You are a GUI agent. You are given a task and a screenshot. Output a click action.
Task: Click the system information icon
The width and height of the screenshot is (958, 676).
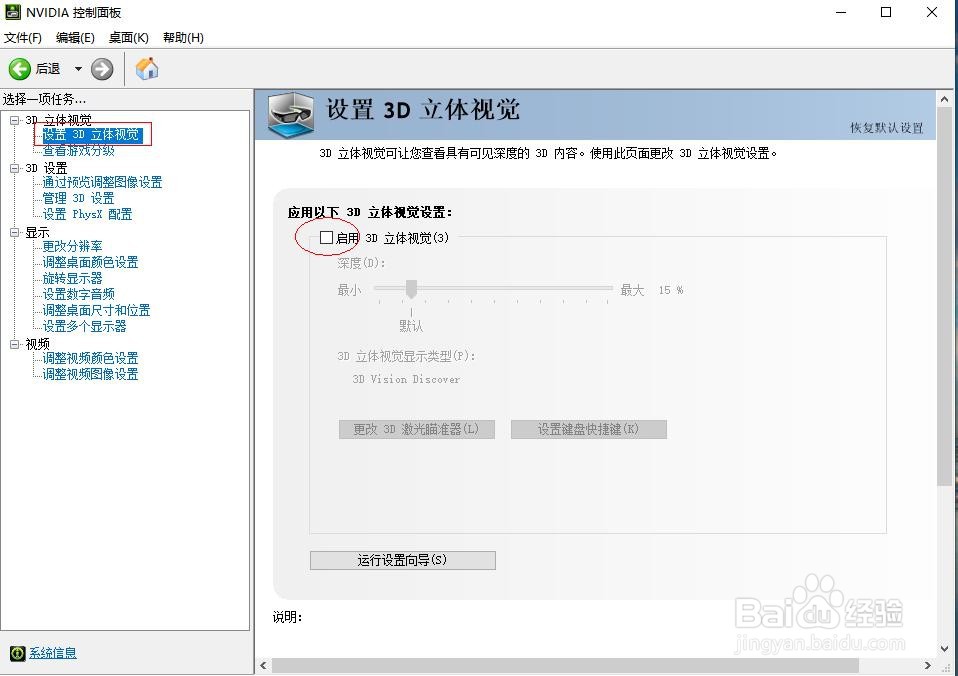coord(18,653)
